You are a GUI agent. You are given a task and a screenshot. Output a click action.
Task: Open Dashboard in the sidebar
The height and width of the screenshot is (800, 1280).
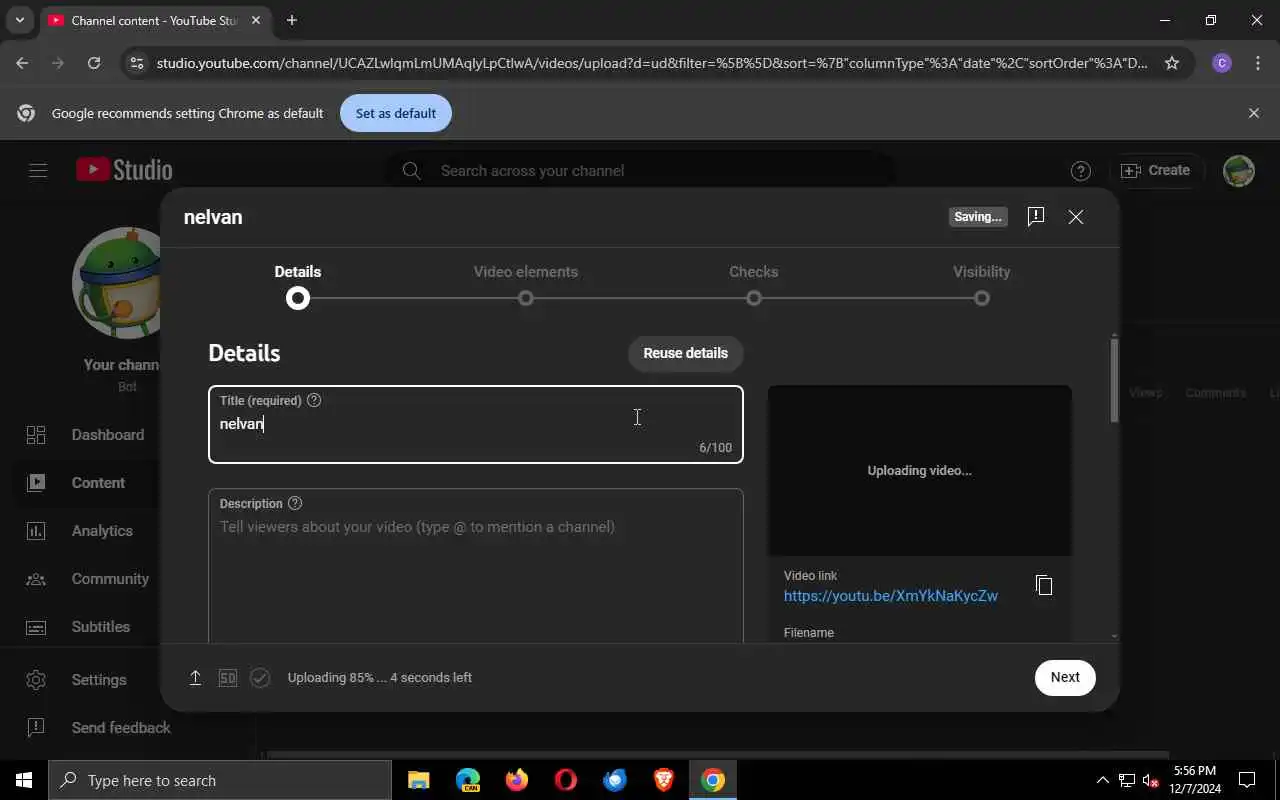pyautogui.click(x=108, y=435)
